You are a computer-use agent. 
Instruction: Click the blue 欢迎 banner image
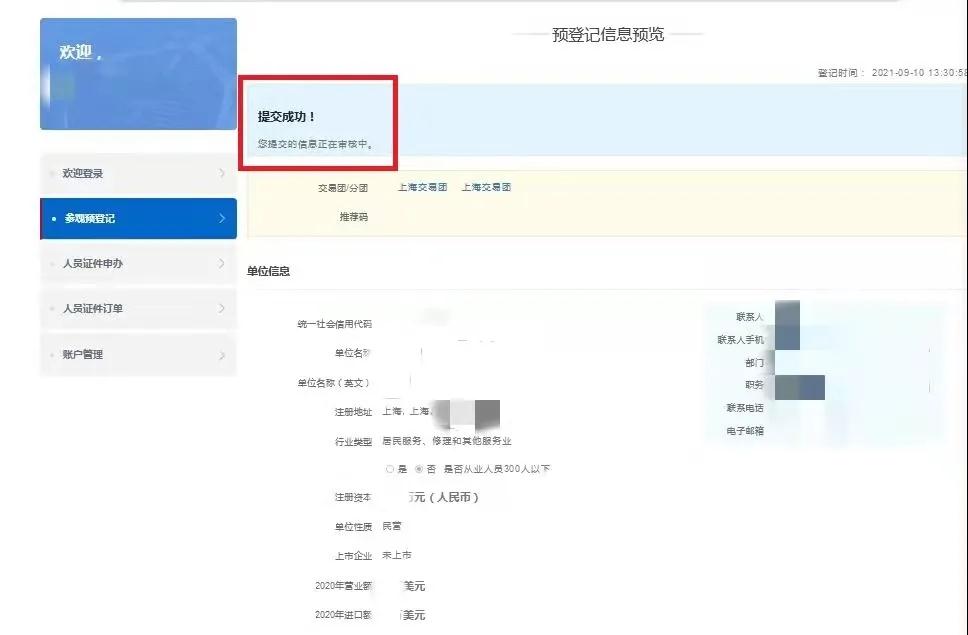138,74
